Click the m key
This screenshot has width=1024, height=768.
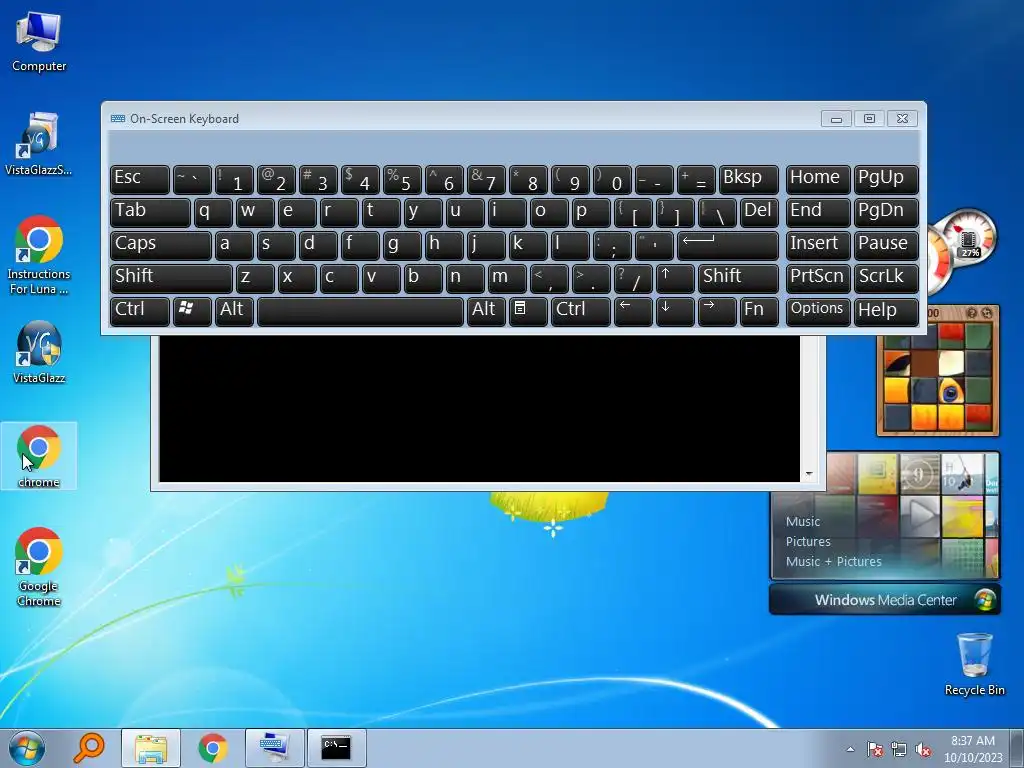[507, 278]
